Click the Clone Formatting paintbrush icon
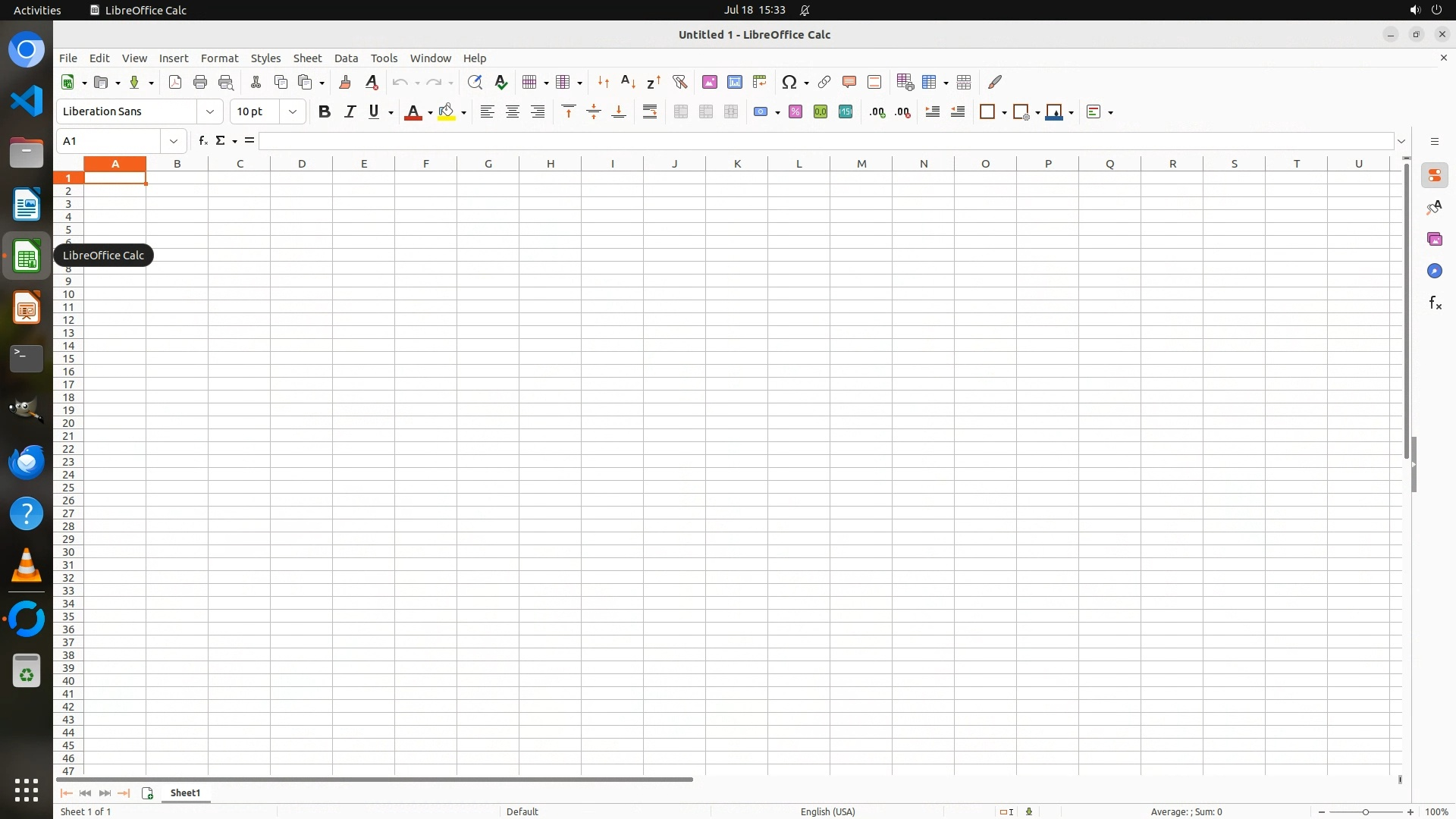 pyautogui.click(x=345, y=82)
